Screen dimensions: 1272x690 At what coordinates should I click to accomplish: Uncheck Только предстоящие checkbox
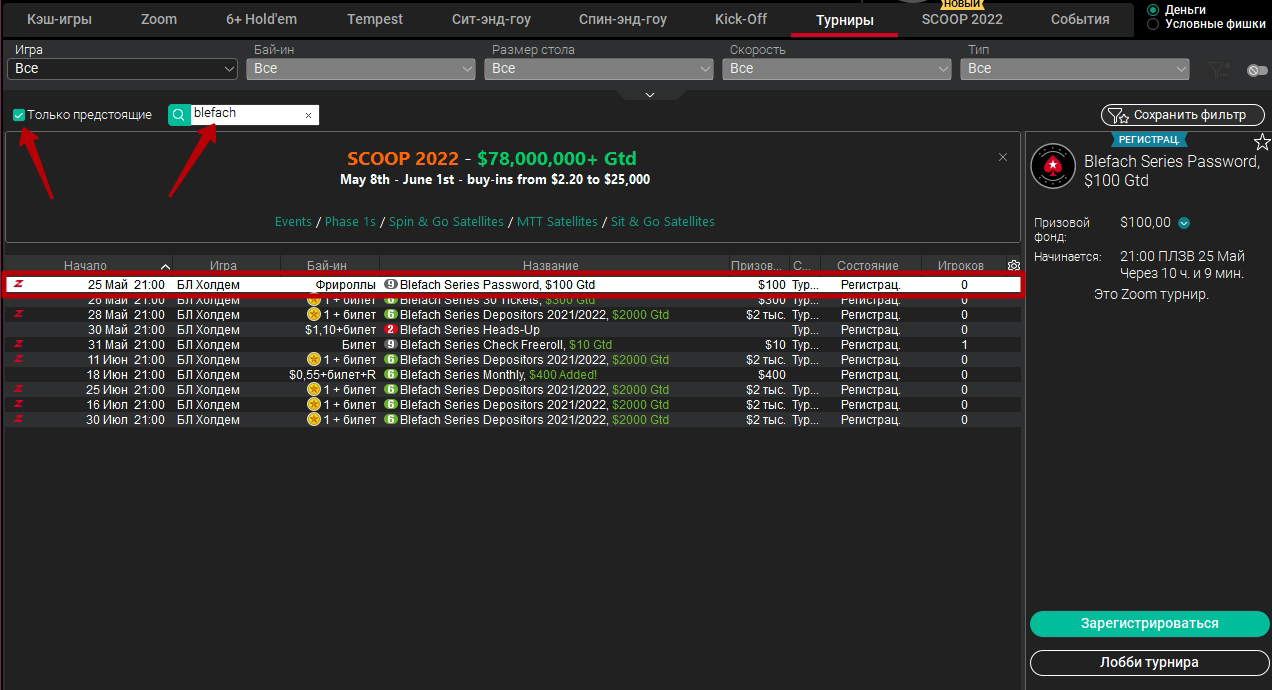click(x=19, y=115)
